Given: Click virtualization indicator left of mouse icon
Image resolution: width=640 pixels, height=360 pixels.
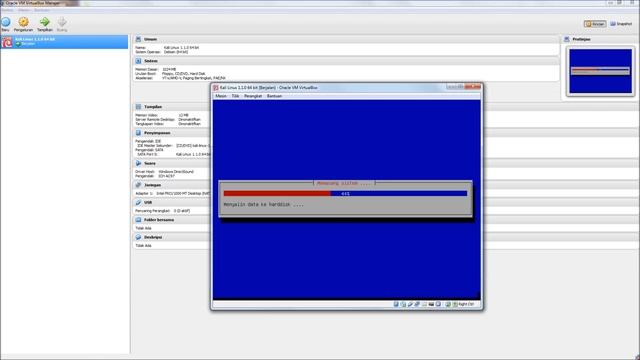Looking at the screenshot, I should [438, 304].
